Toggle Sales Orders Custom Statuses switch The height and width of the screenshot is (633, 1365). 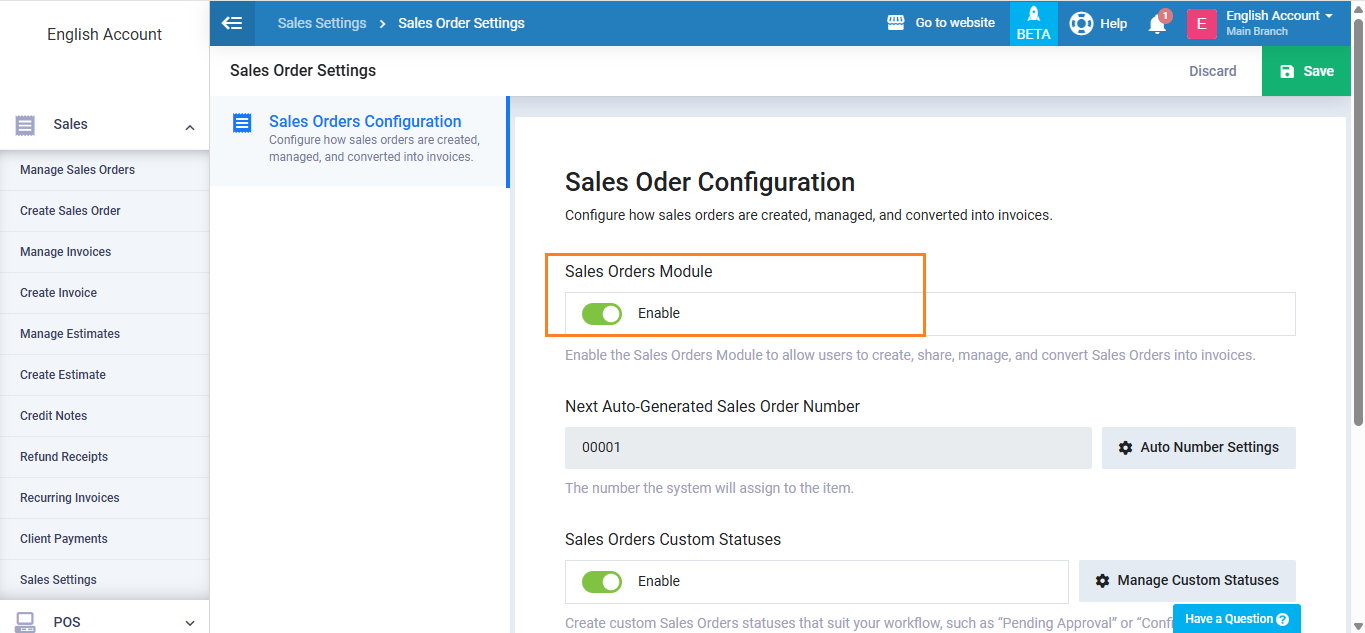click(x=602, y=582)
